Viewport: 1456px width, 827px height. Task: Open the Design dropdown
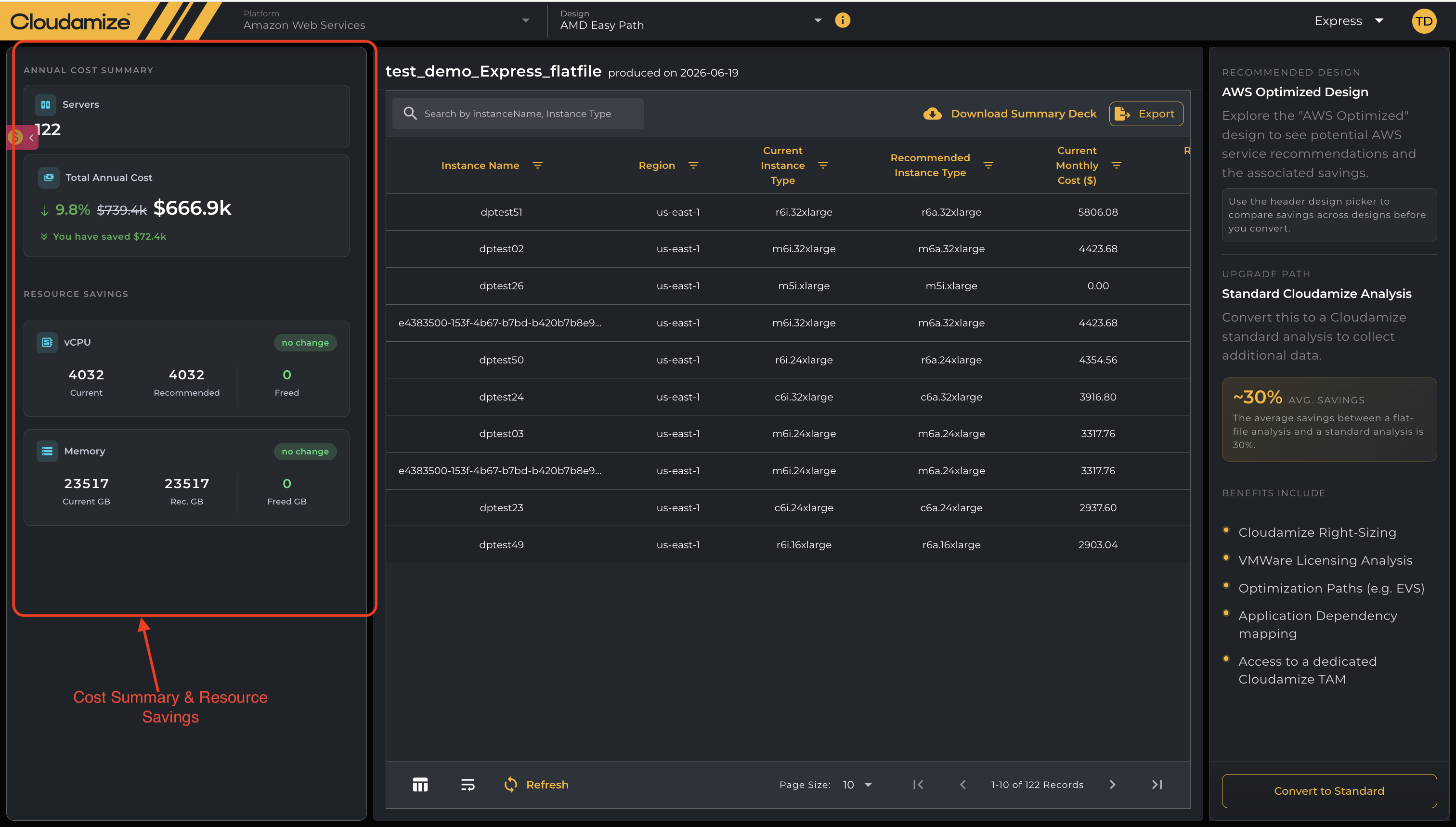point(690,20)
